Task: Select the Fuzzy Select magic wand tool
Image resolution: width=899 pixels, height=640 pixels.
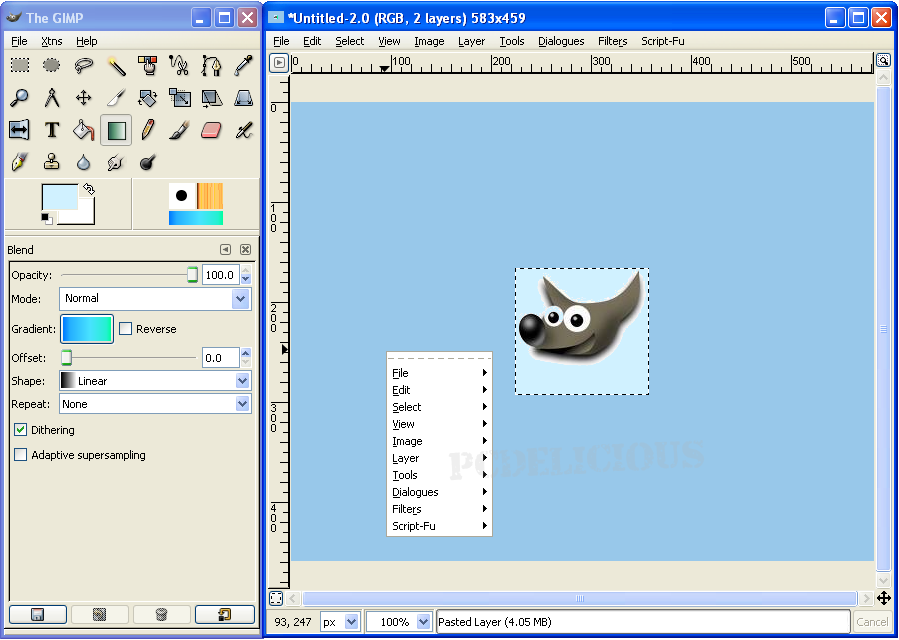Action: point(116,65)
